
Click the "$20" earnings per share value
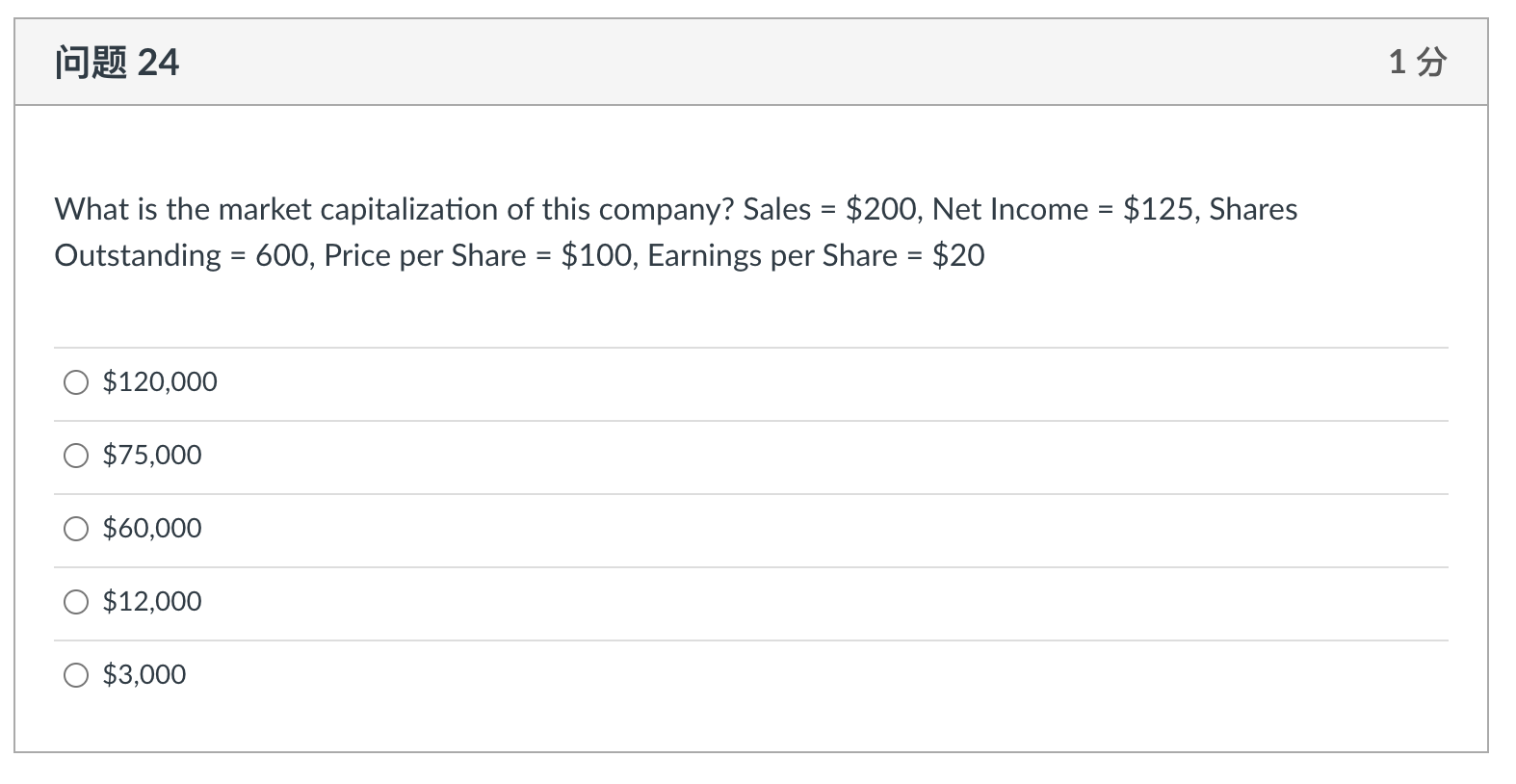[x=958, y=255]
